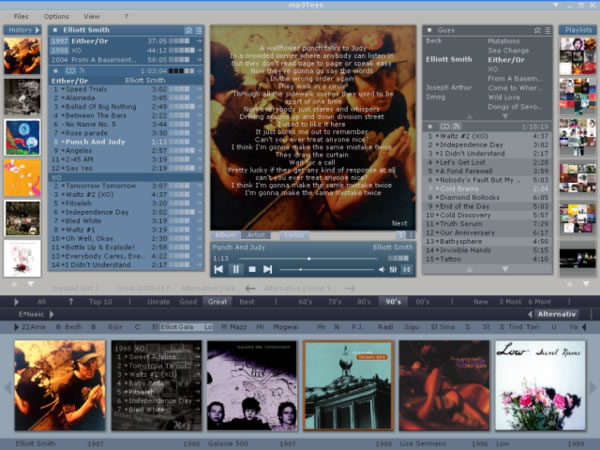The height and width of the screenshot is (450, 600).
Task: Open list menu icon in Guys panel
Action: (x=548, y=30)
